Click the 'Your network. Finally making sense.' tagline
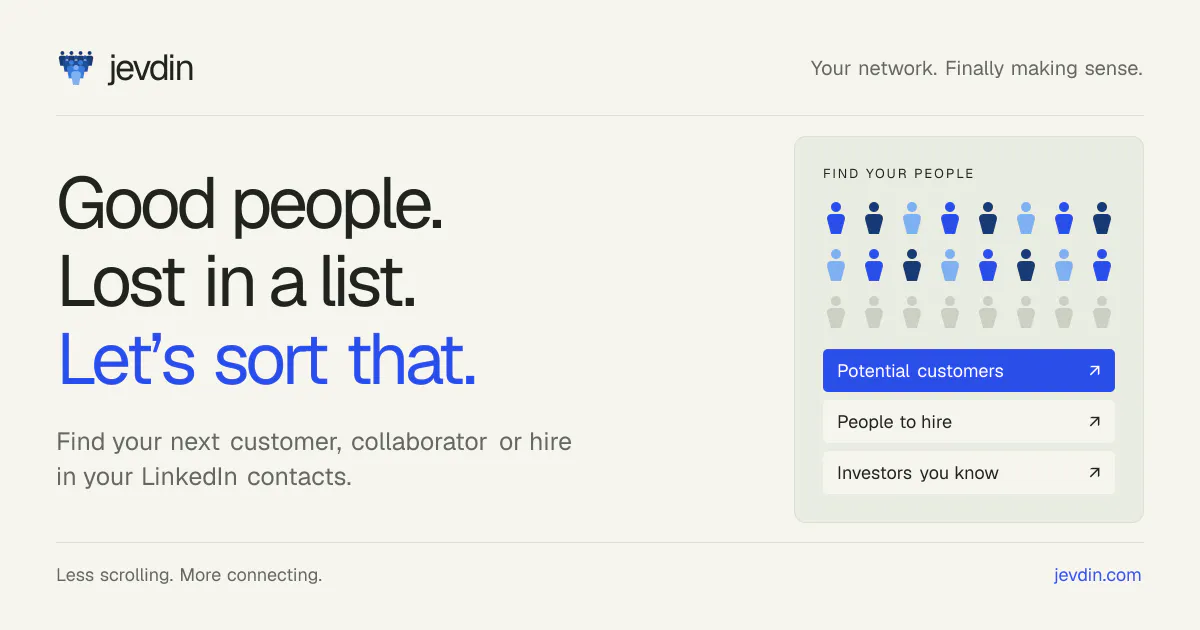 (976, 69)
